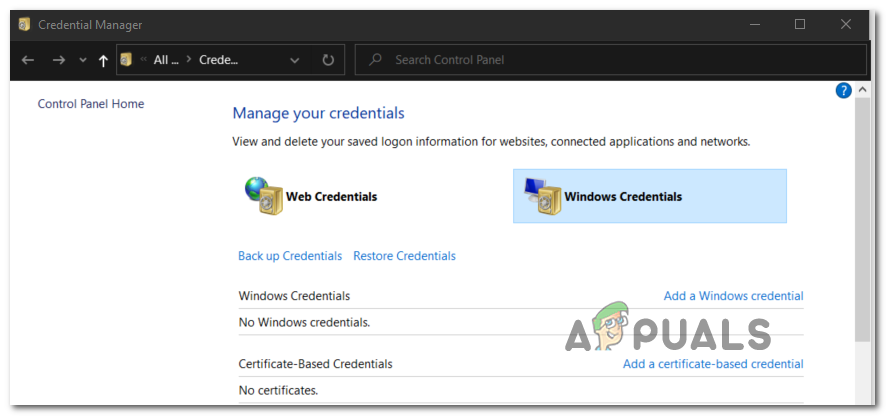Open the Recent locations dropdown arrow

tap(82, 60)
